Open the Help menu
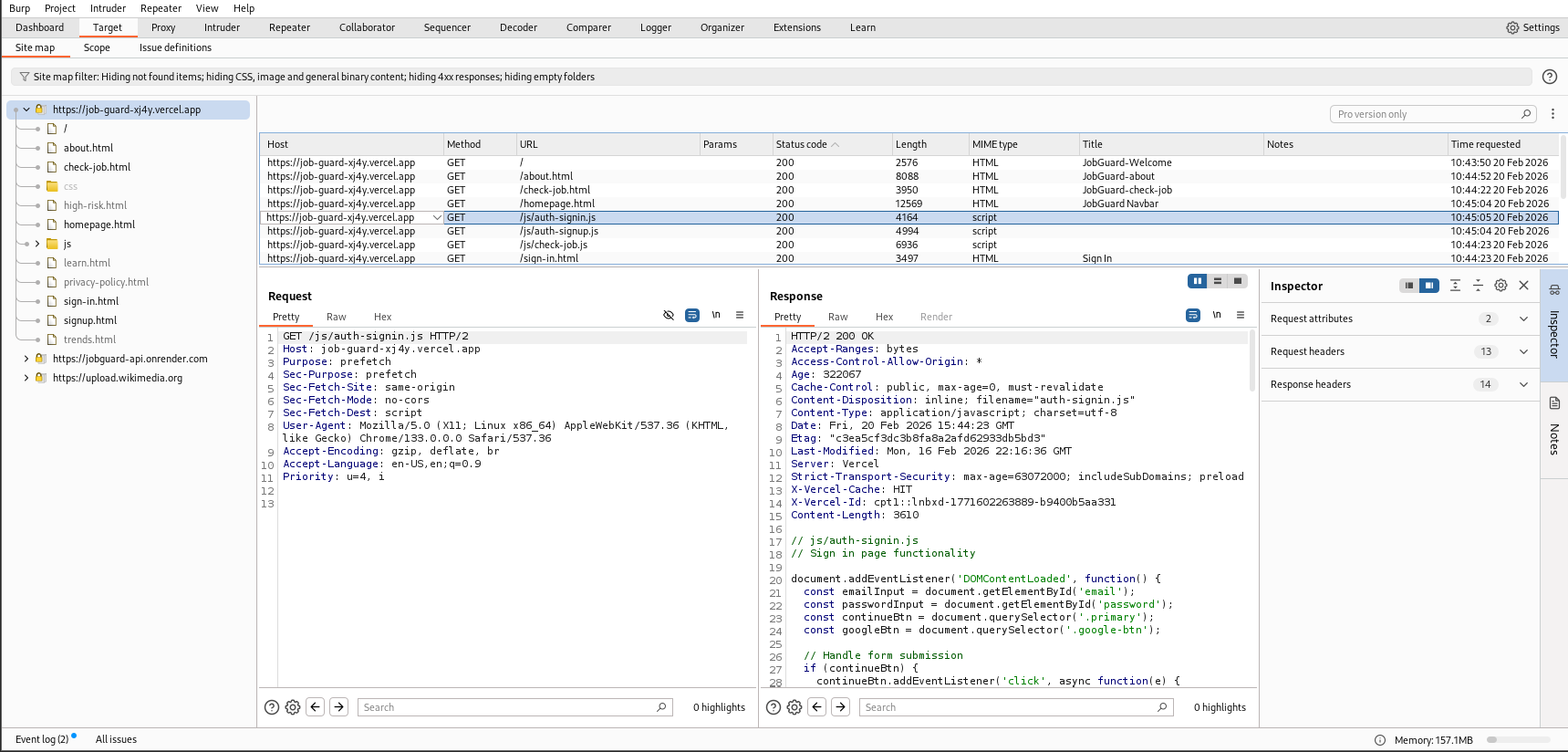Image resolution: width=1568 pixels, height=752 pixels. coord(244,8)
